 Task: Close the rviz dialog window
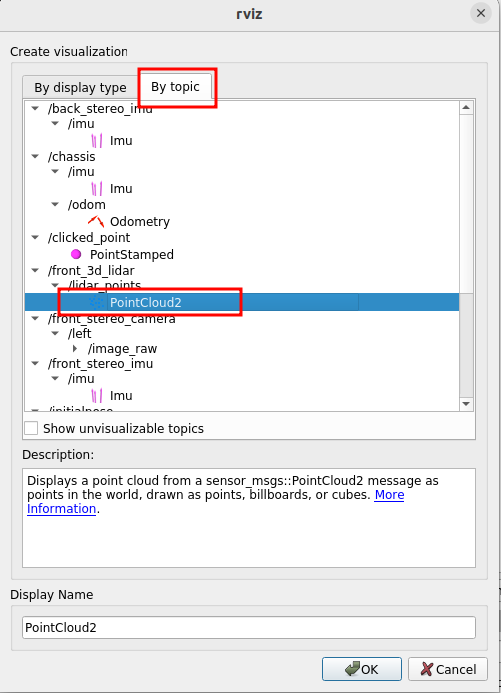point(481,13)
